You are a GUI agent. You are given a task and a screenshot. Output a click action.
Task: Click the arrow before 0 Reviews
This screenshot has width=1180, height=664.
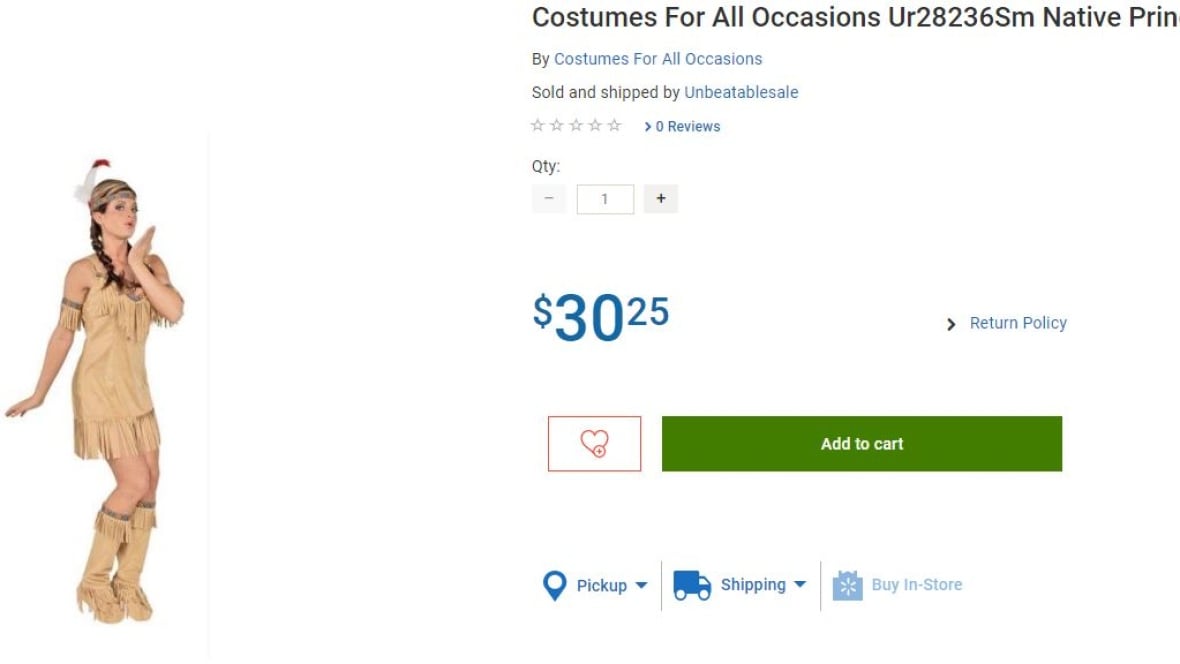[x=648, y=127]
